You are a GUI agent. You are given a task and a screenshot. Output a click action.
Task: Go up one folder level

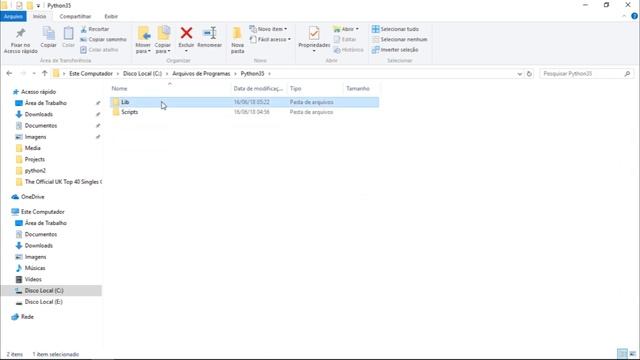44,73
